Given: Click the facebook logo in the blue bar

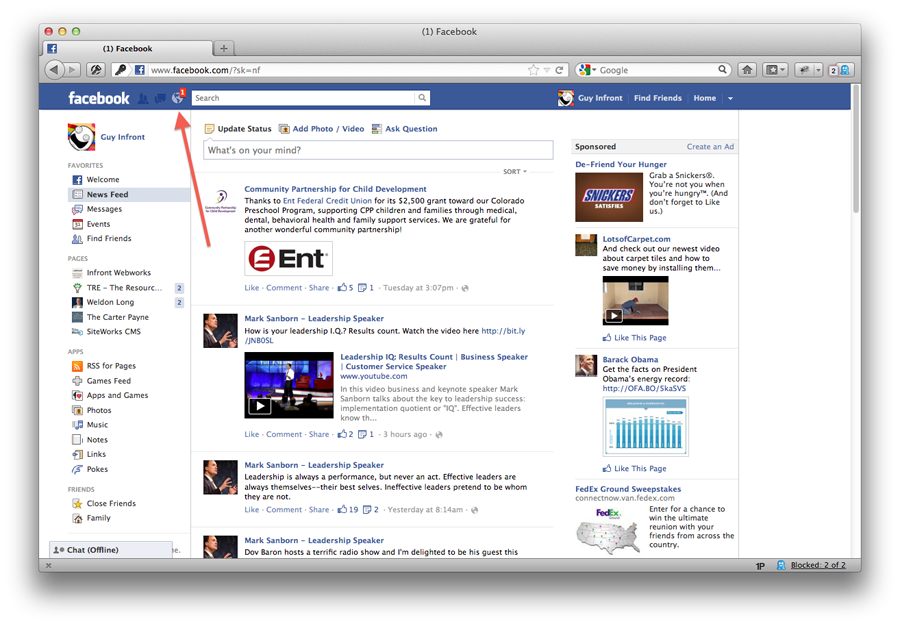Looking at the screenshot, I should point(99,98).
